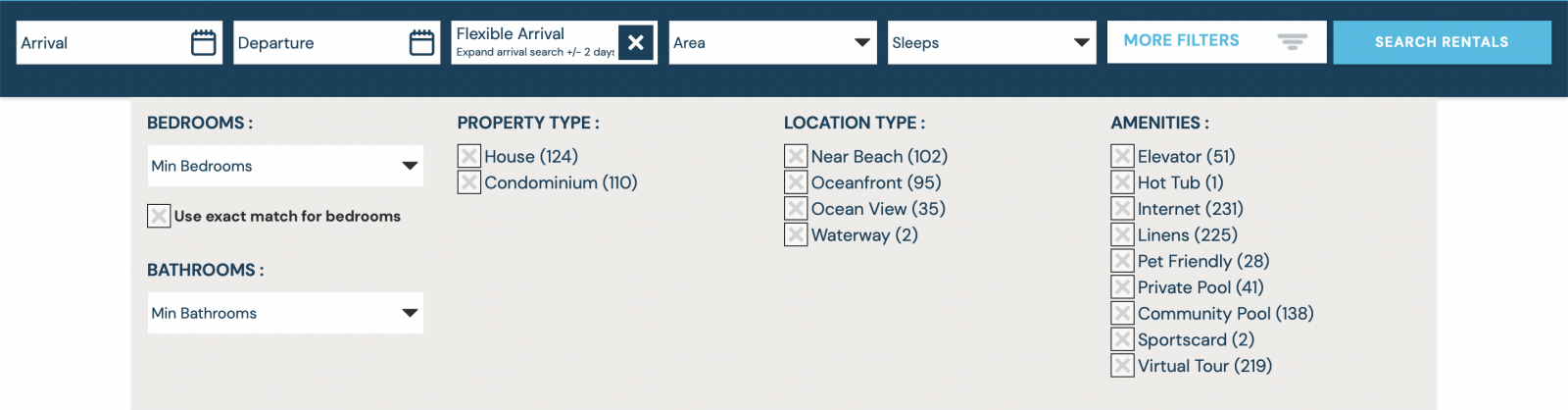The width and height of the screenshot is (1568, 410).
Task: Check the Condominium property type filter
Action: click(x=469, y=182)
